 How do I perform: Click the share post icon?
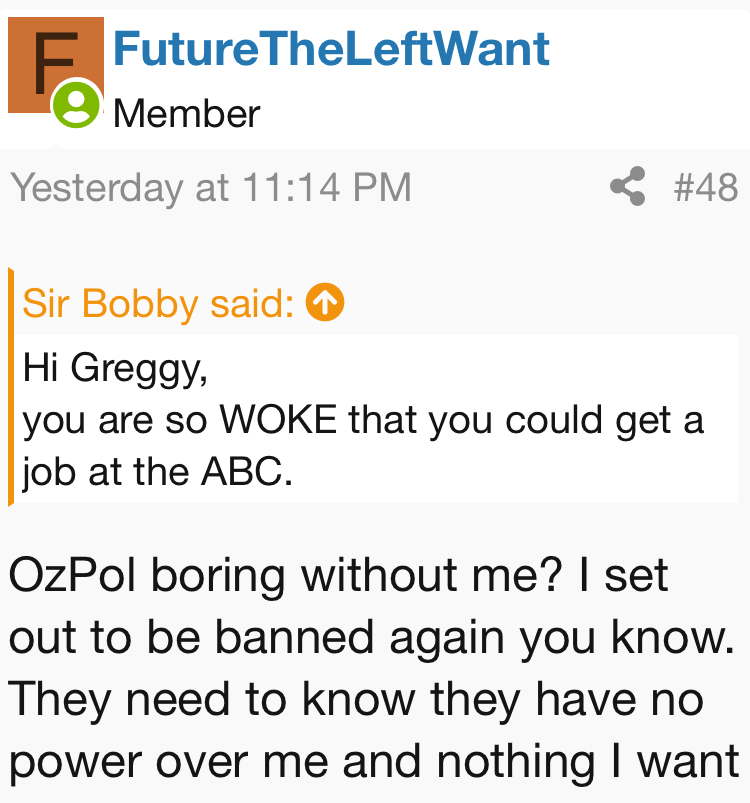click(x=627, y=187)
